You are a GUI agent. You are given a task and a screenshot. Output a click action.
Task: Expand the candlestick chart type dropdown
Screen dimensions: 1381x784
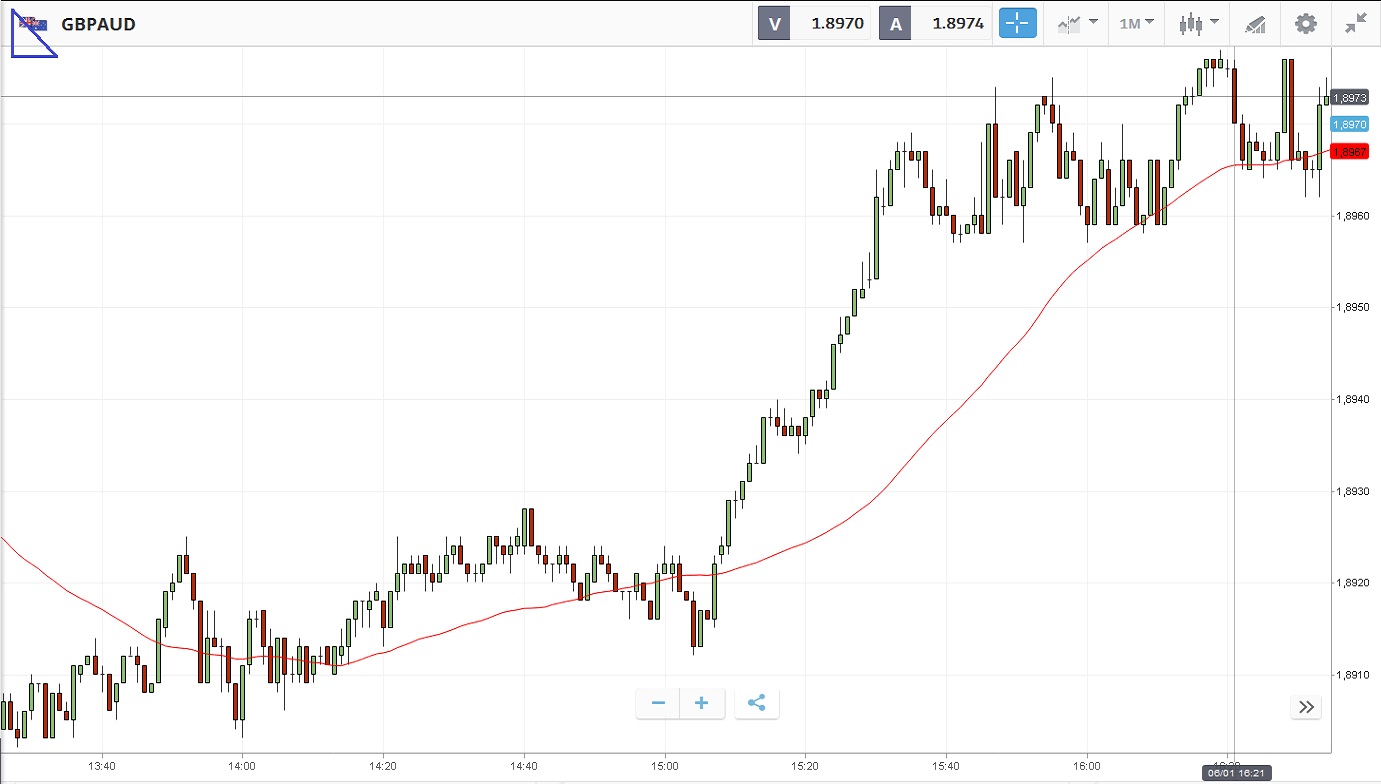click(1199, 24)
